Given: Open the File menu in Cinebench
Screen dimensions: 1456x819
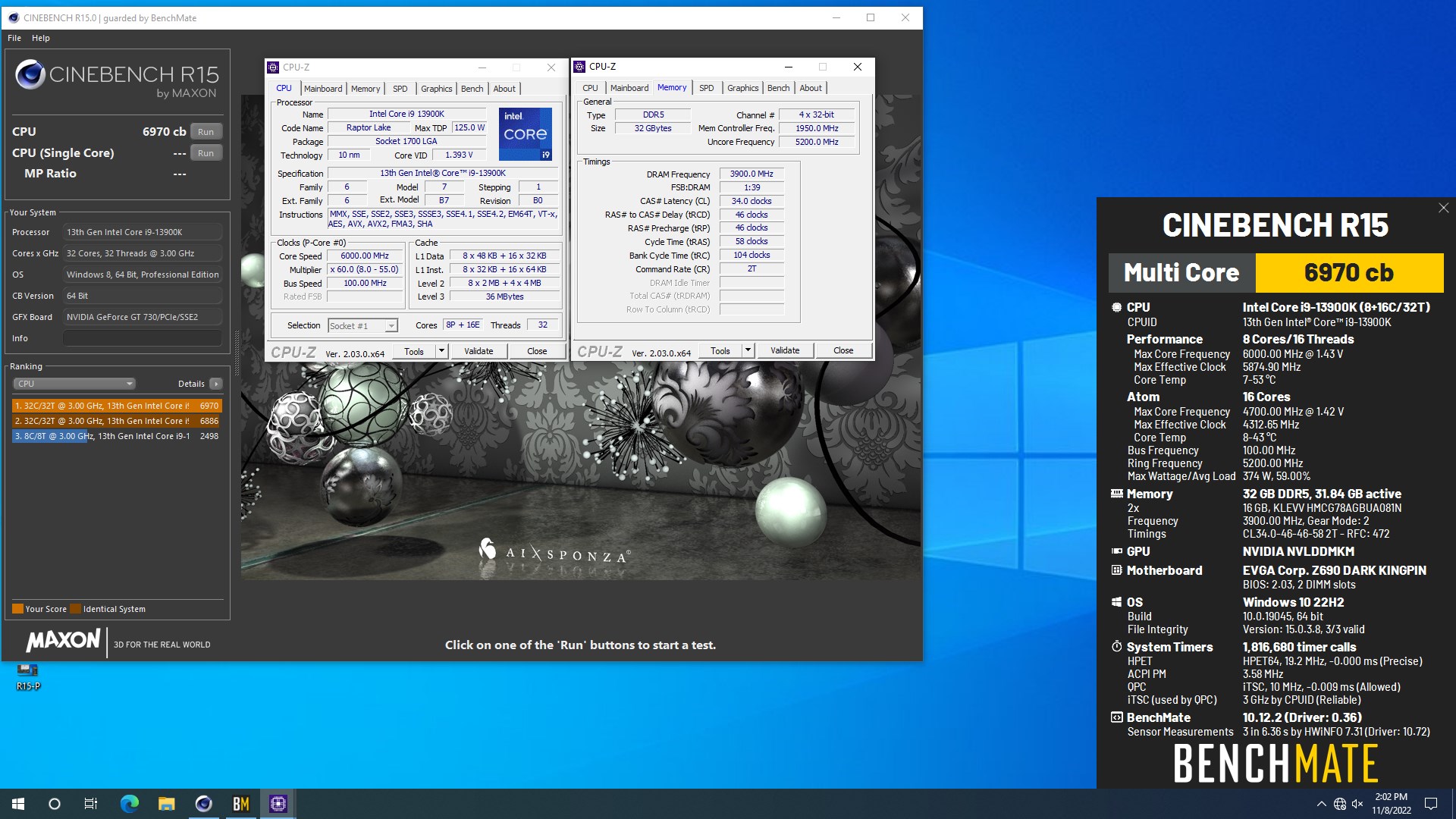Looking at the screenshot, I should [14, 38].
